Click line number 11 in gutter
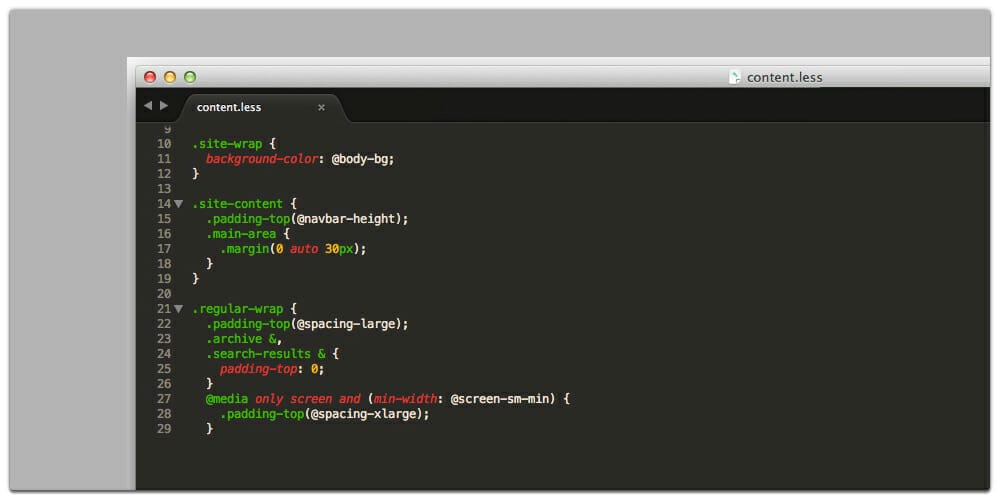 coord(164,159)
